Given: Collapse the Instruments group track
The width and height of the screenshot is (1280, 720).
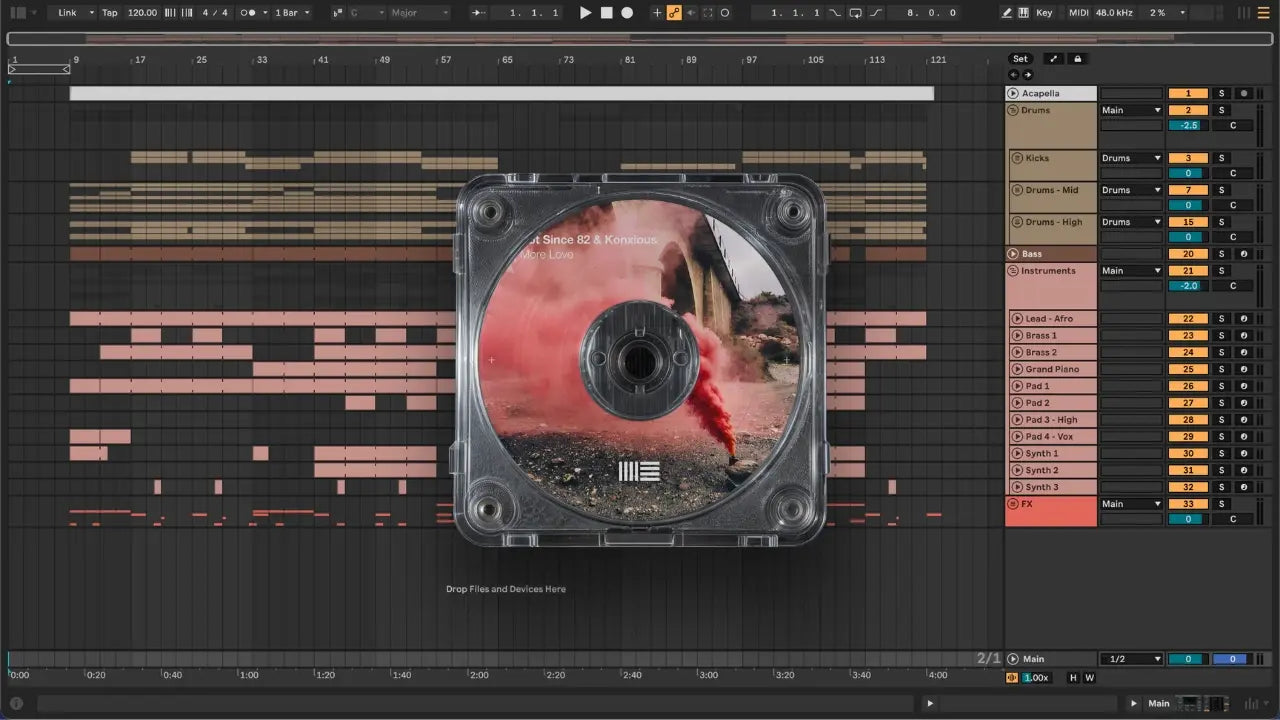Looking at the screenshot, I should [x=1012, y=271].
